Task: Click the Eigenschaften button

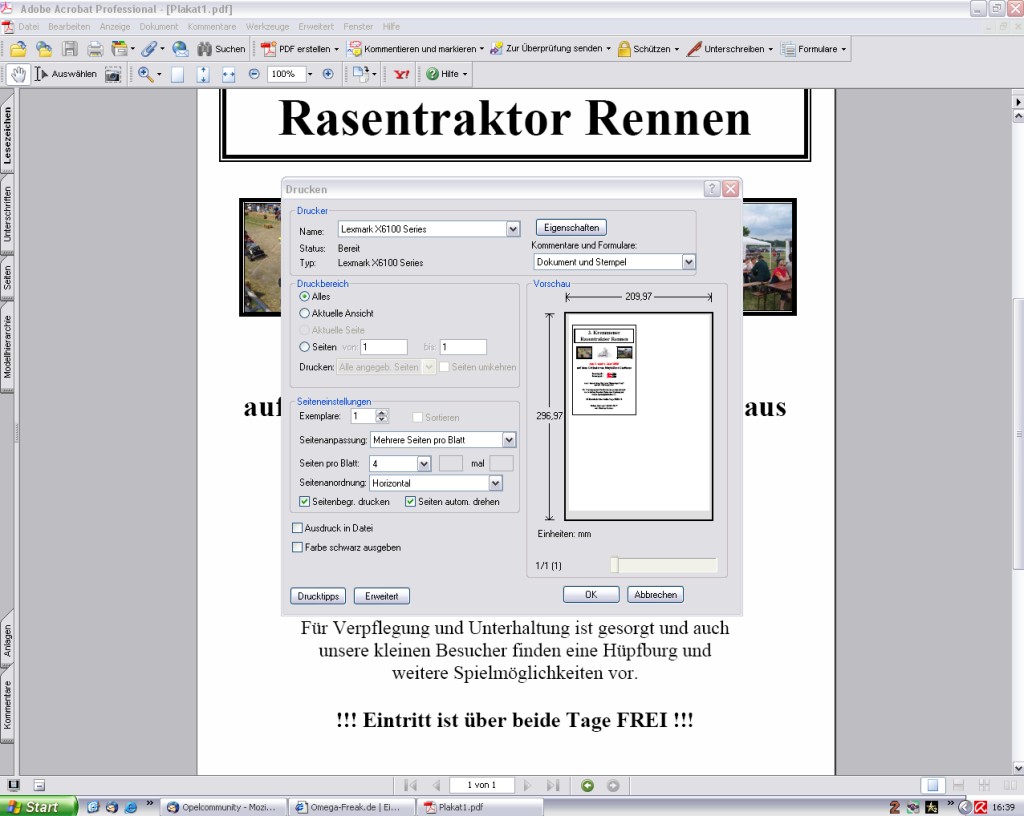Action: (x=571, y=228)
